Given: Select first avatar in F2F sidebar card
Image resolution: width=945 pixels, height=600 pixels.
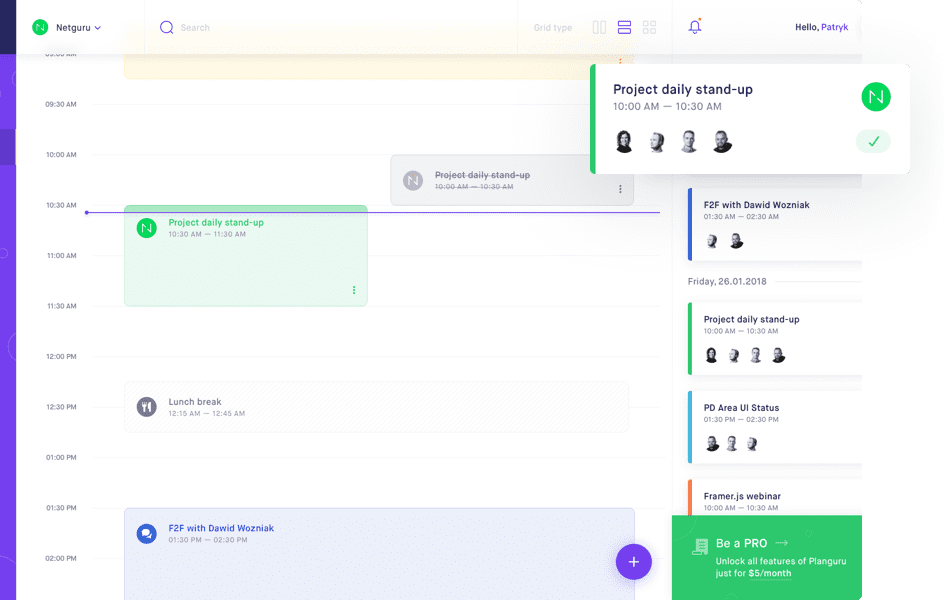Looking at the screenshot, I should point(712,241).
